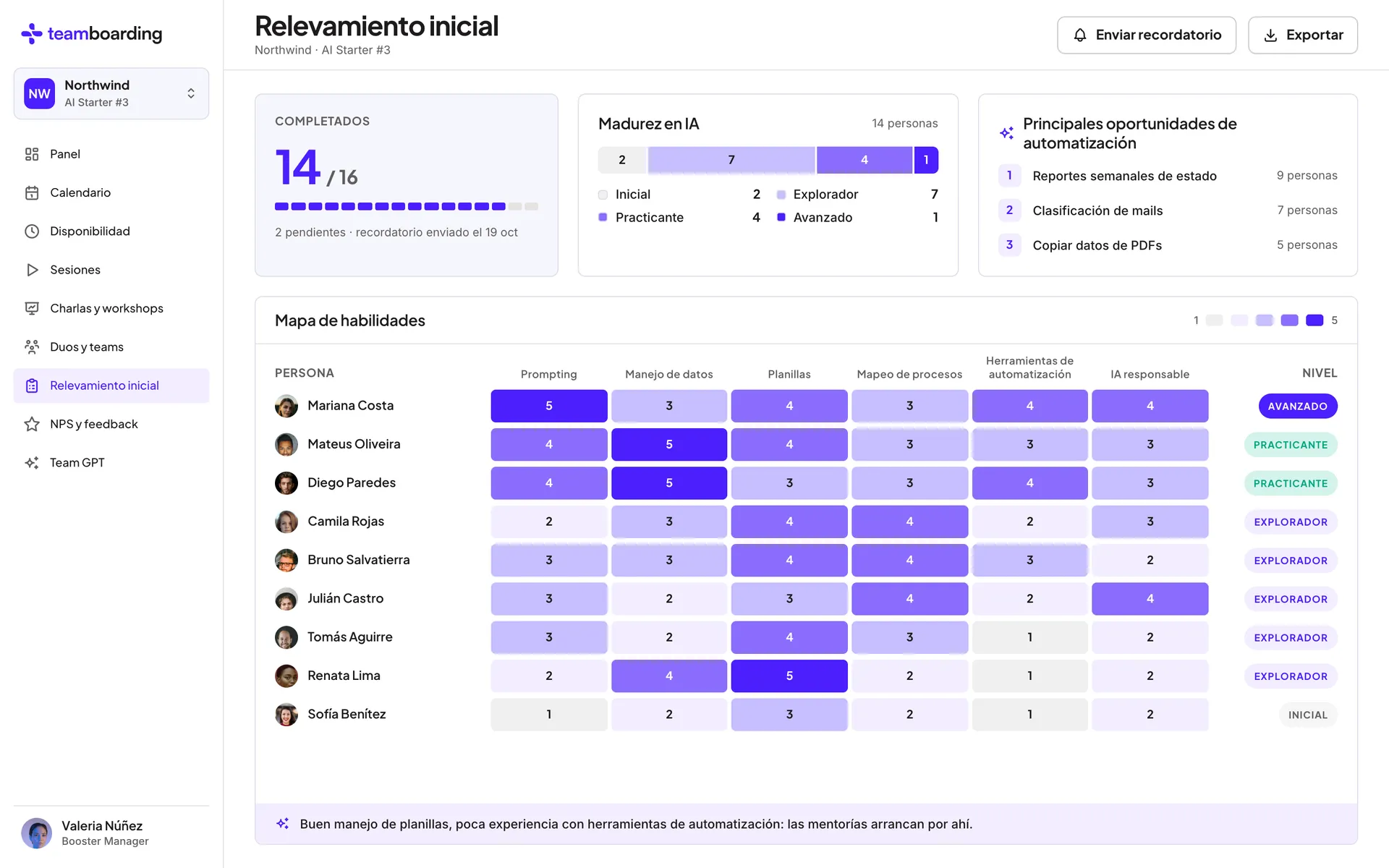Image resolution: width=1389 pixels, height=868 pixels.
Task: Select the Renata Lima row name
Action: point(344,676)
